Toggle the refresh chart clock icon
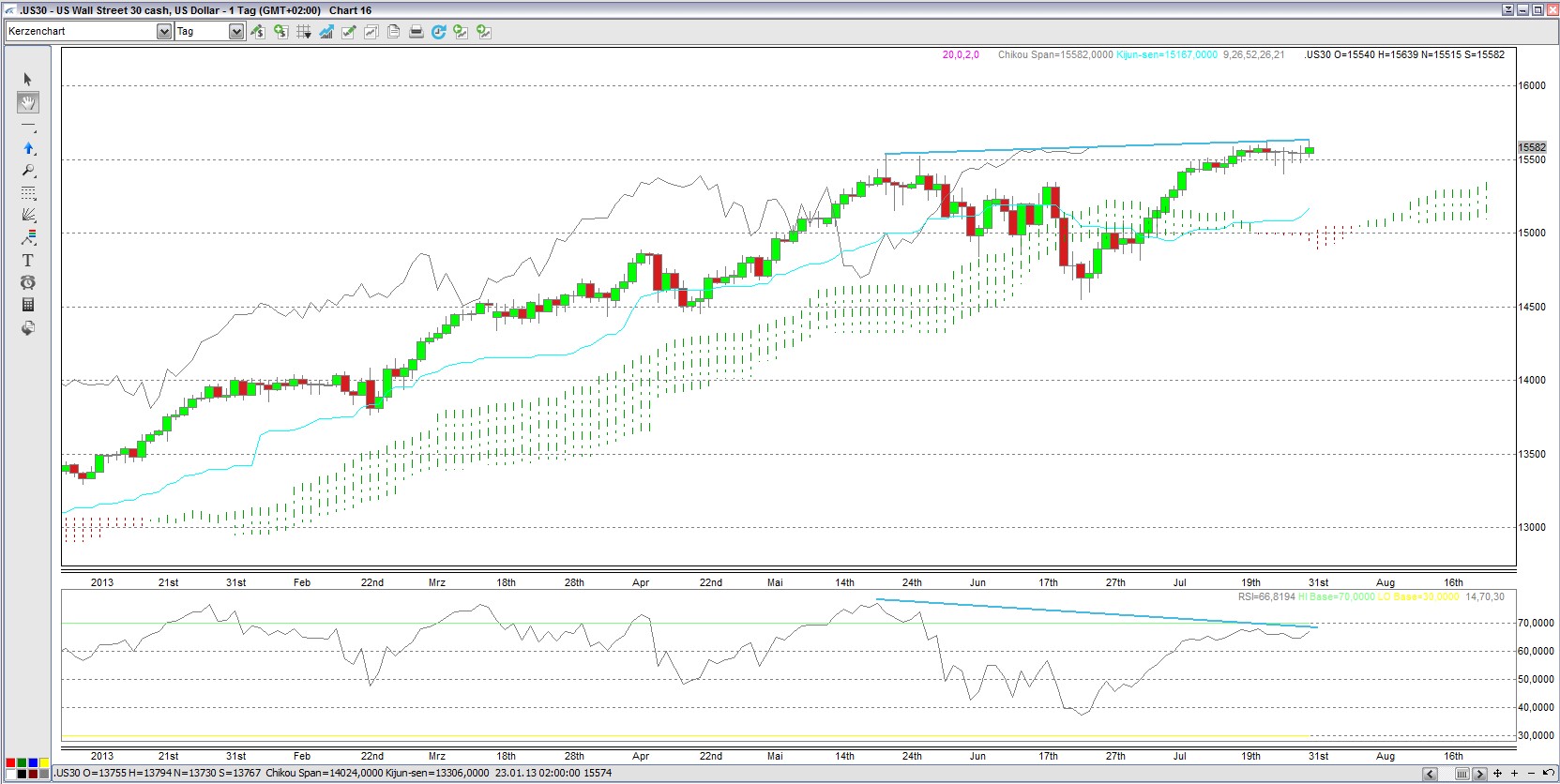This screenshot has width=1560, height=784. 438,32
